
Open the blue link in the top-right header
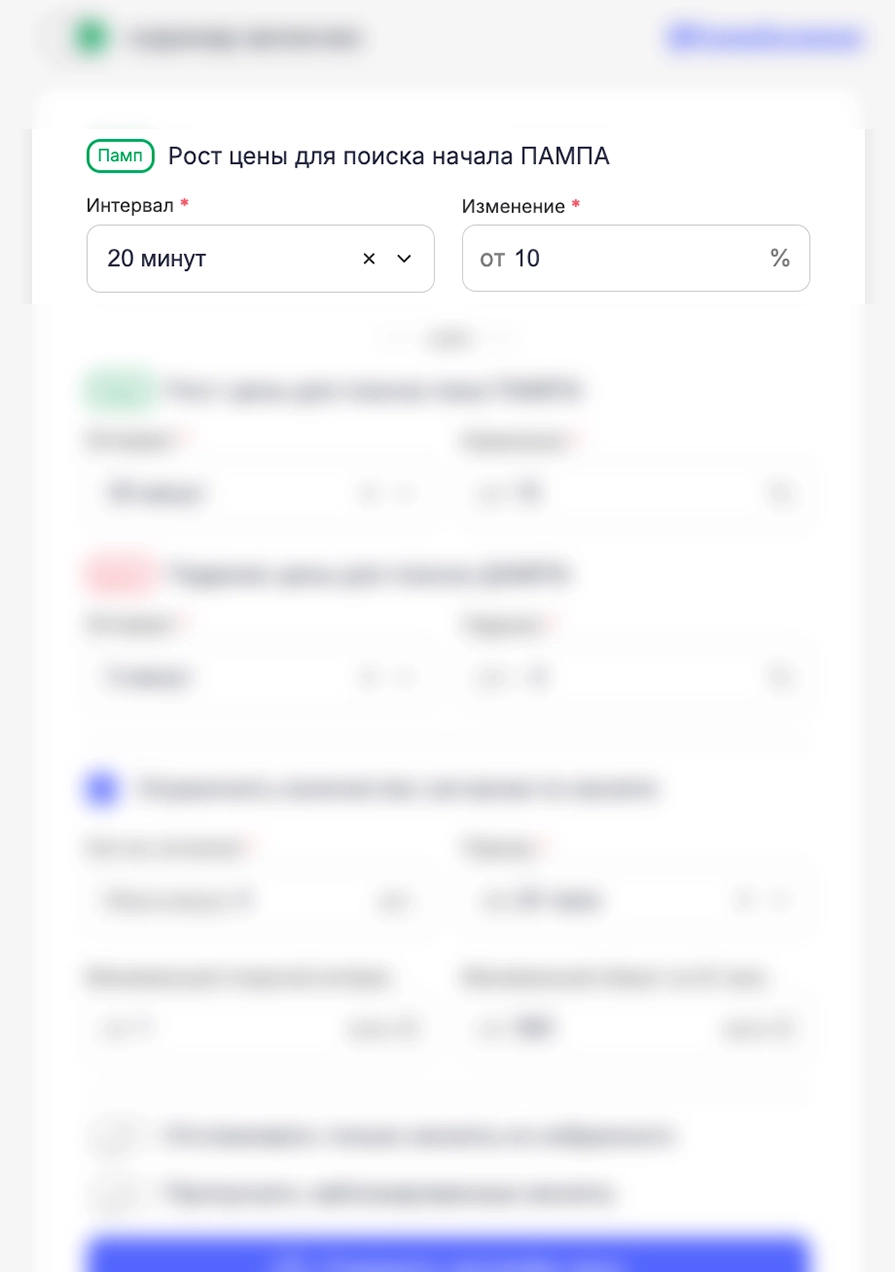coord(765,38)
